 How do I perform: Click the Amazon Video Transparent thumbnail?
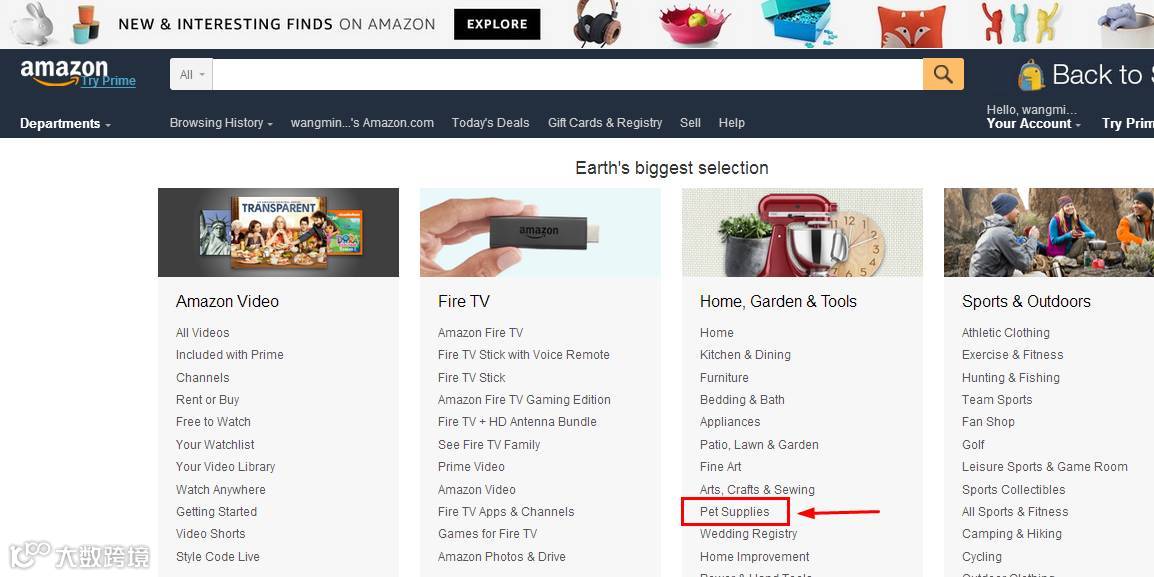pyautogui.click(x=278, y=233)
